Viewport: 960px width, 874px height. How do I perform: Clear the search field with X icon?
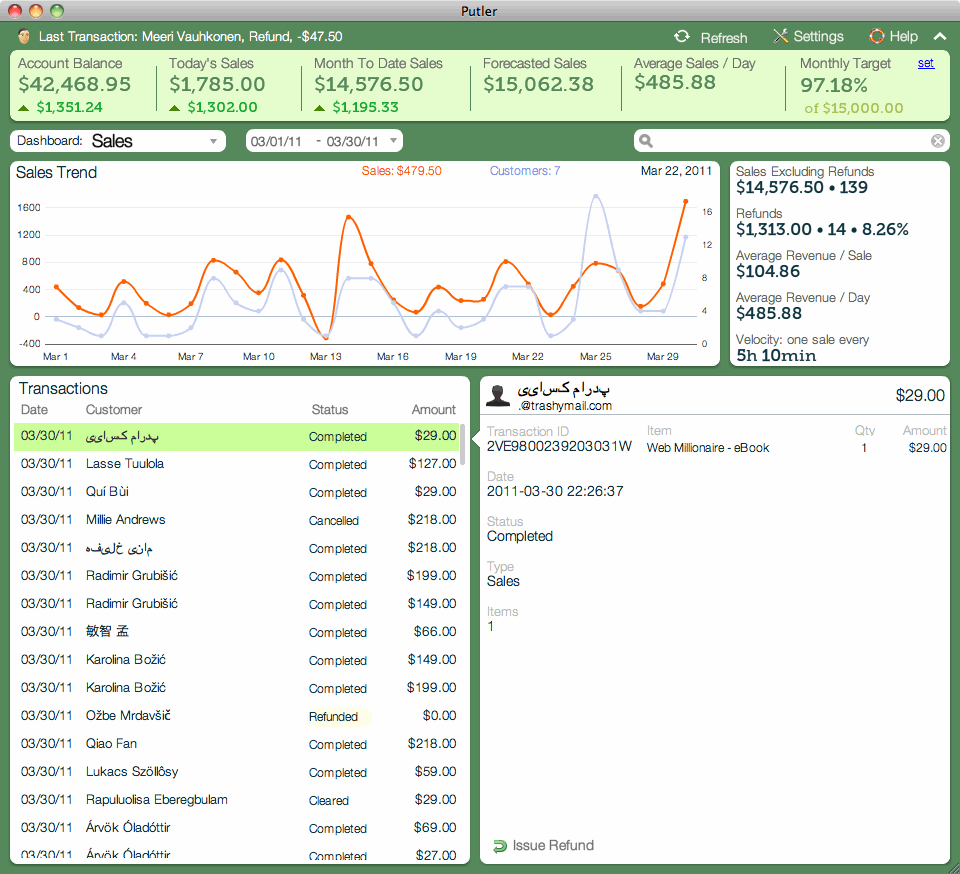[937, 141]
